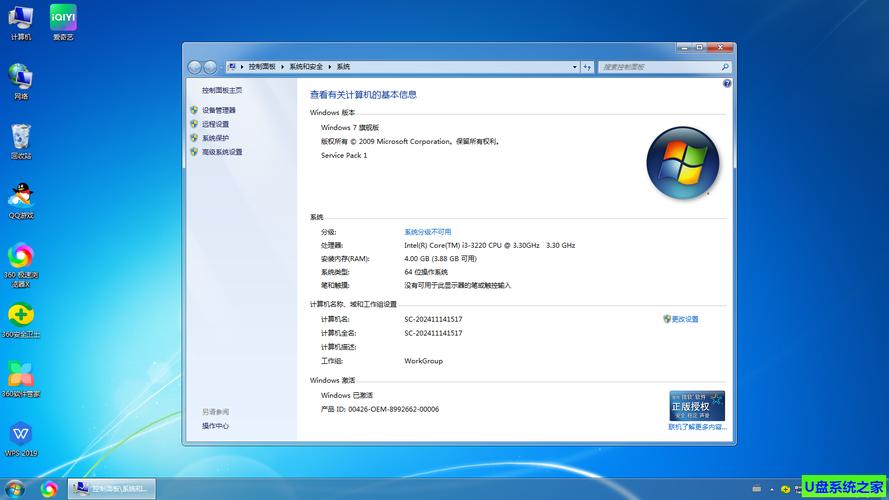The image size is (889, 500).
Task: Click the Windows logo image
Action: tap(683, 163)
